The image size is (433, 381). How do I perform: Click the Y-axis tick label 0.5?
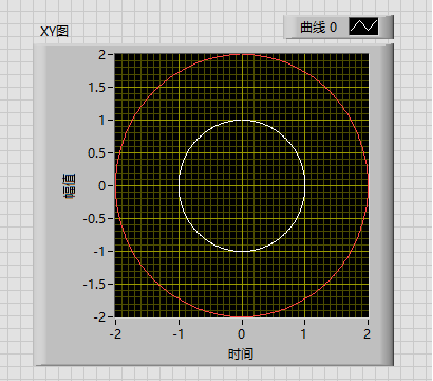point(97,153)
